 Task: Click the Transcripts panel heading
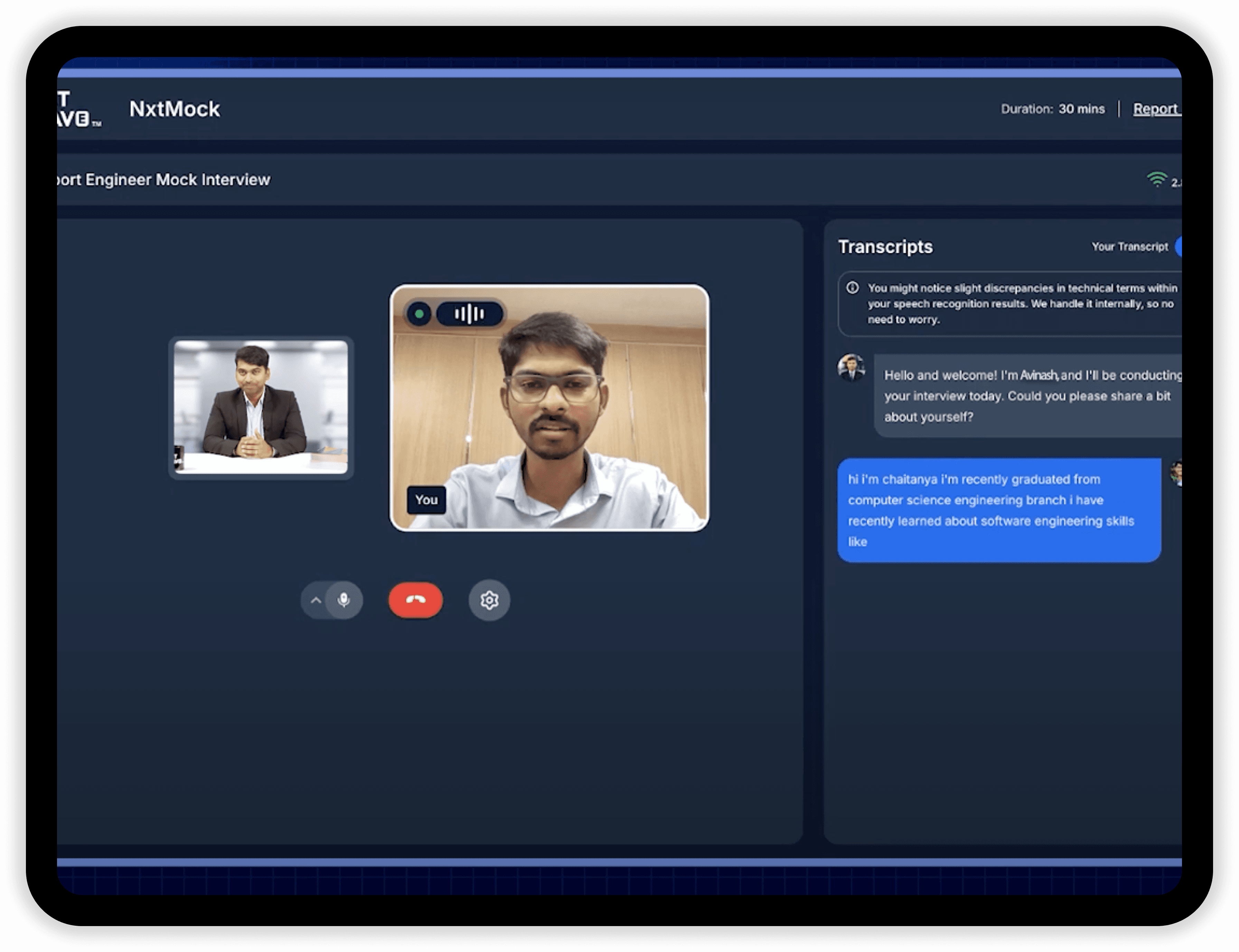point(885,246)
